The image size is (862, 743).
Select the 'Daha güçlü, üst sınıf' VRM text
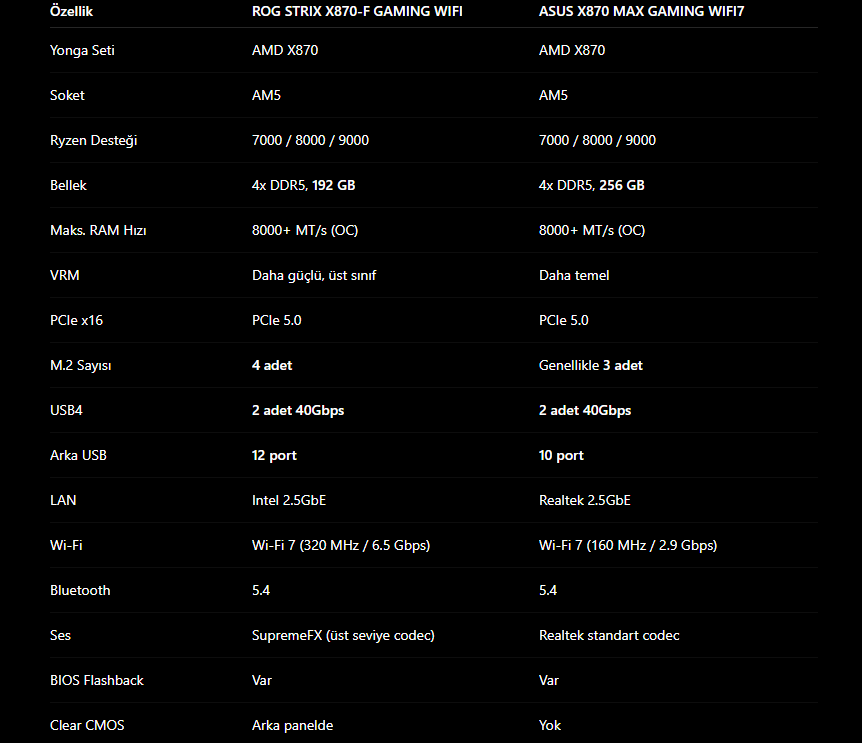(x=314, y=275)
